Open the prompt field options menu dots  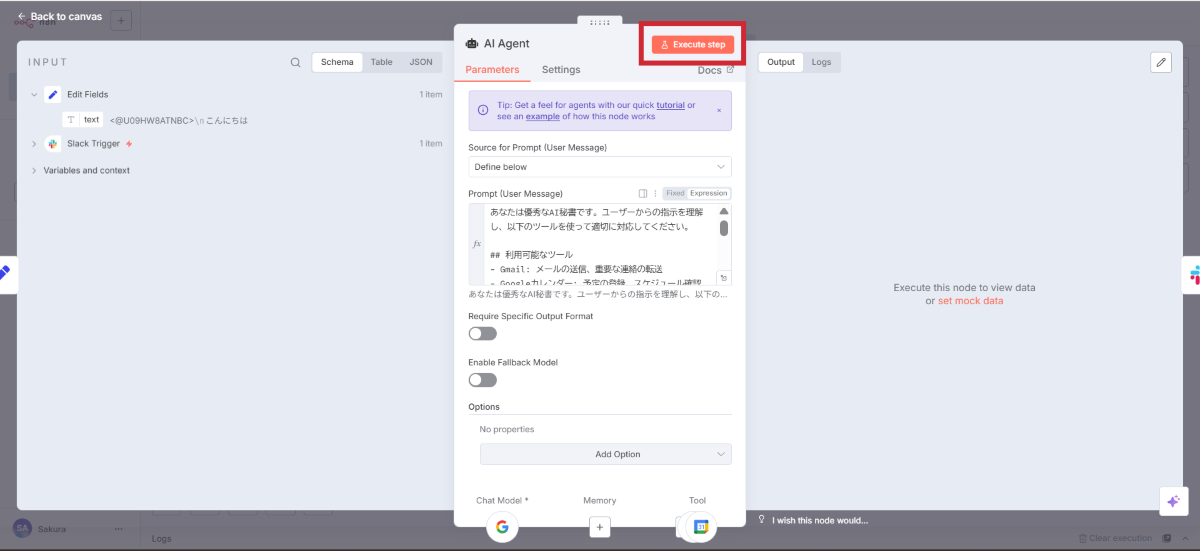655,194
